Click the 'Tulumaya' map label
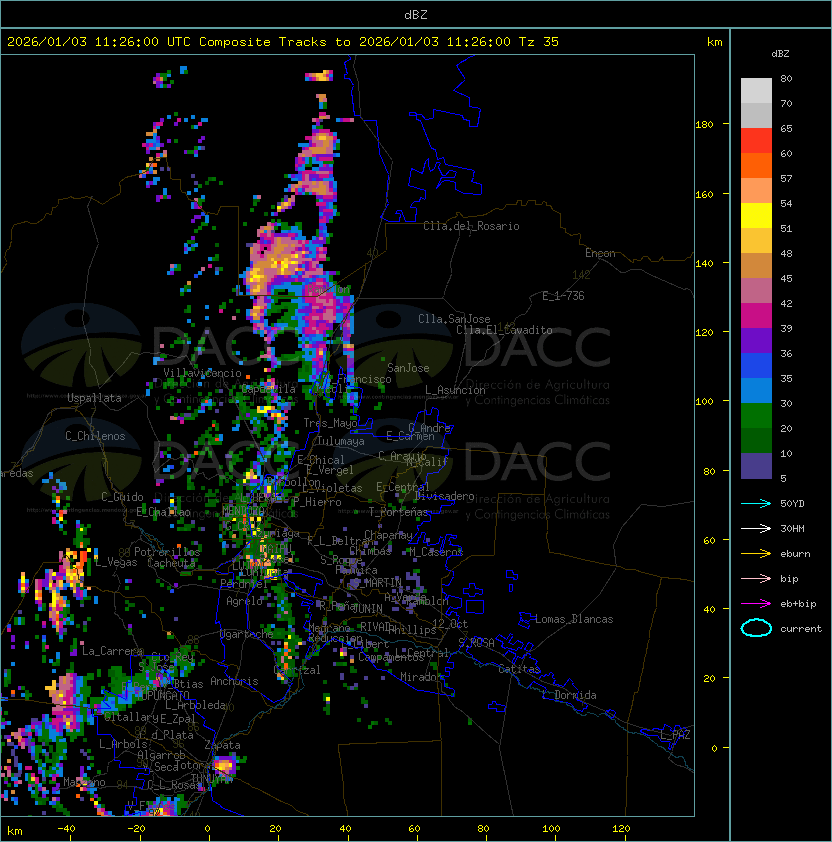The width and height of the screenshot is (832, 842). [x=341, y=441]
